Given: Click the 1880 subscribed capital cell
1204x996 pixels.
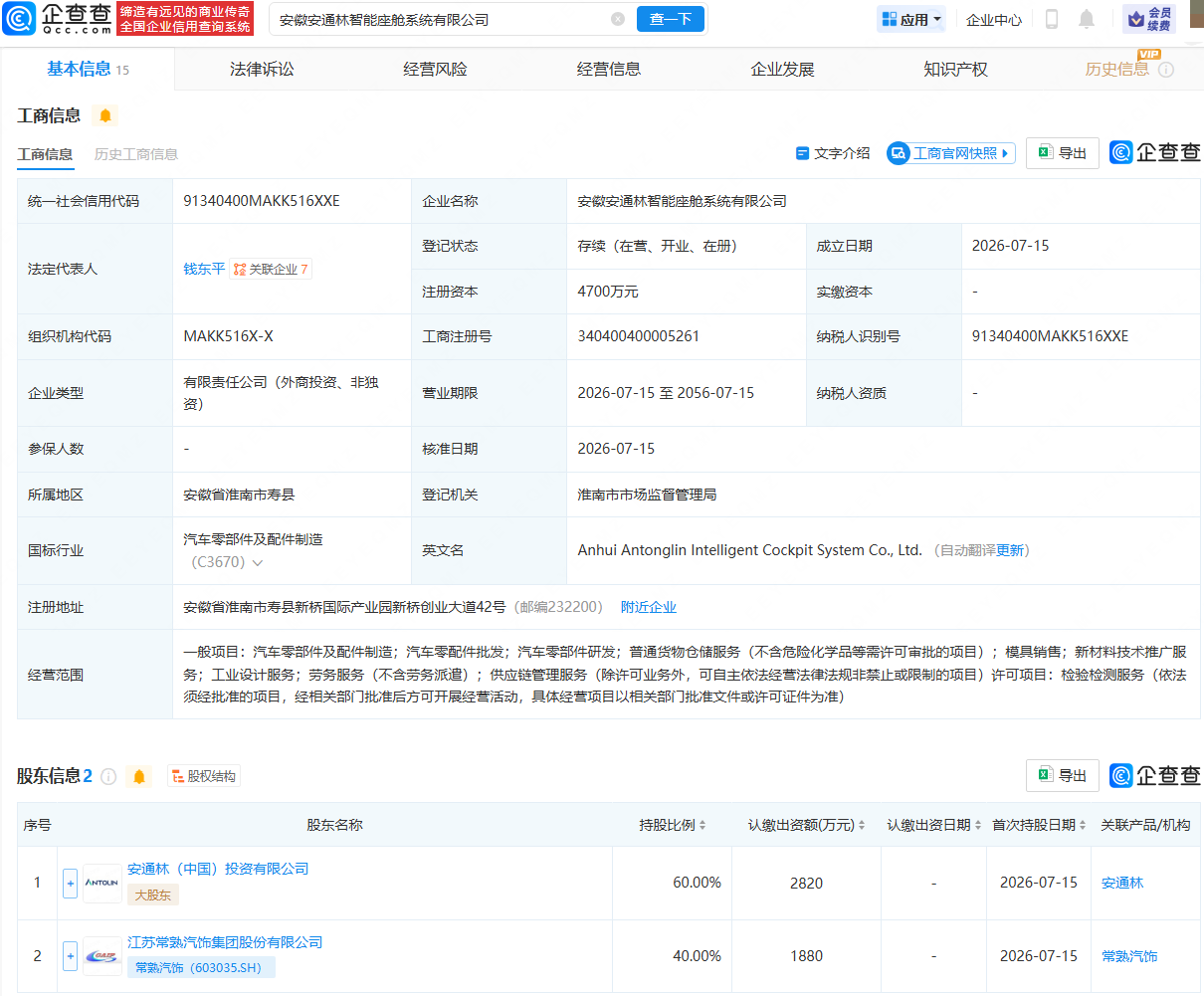Looking at the screenshot, I should [x=806, y=956].
